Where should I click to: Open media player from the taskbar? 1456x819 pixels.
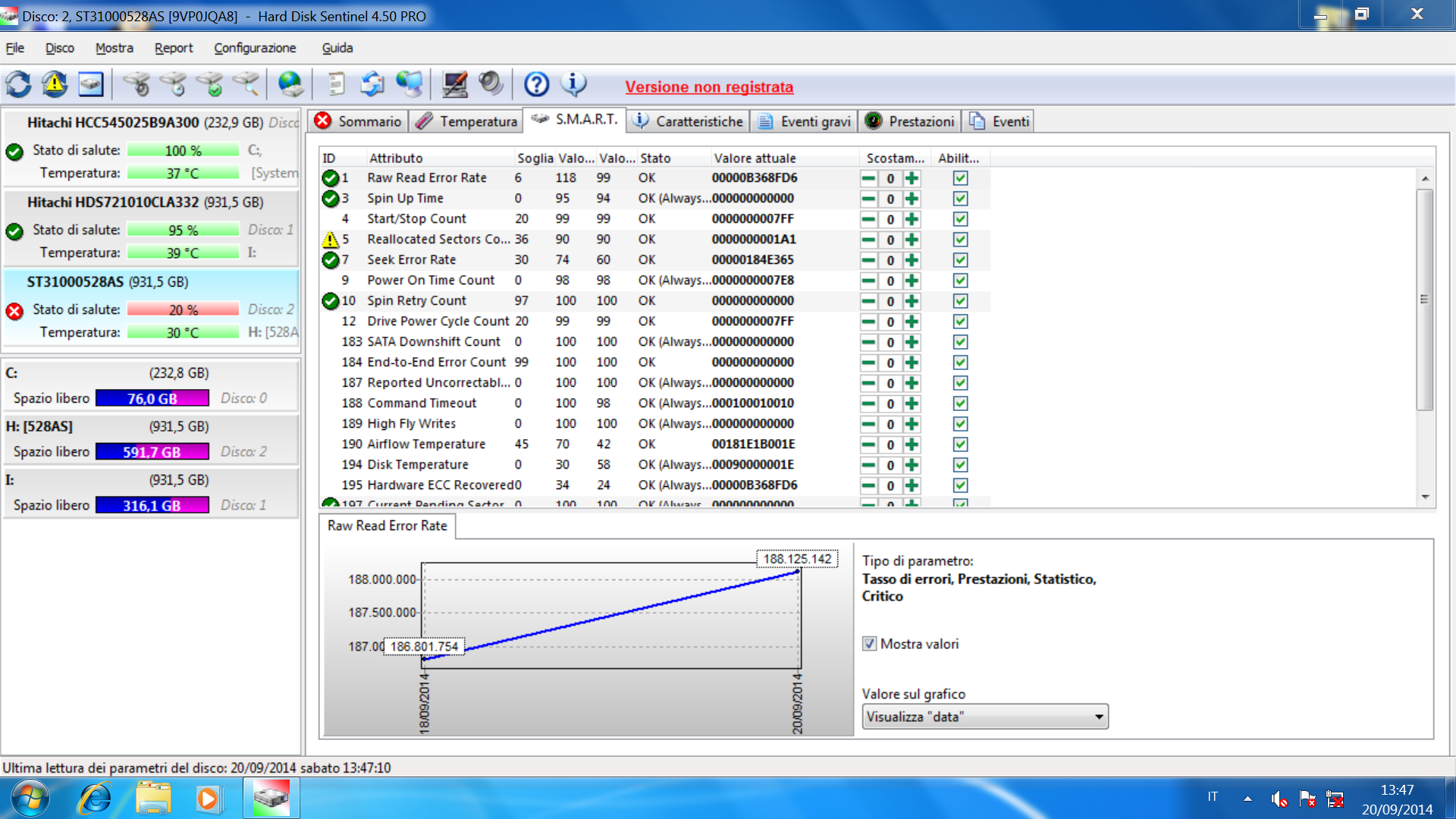point(207,799)
